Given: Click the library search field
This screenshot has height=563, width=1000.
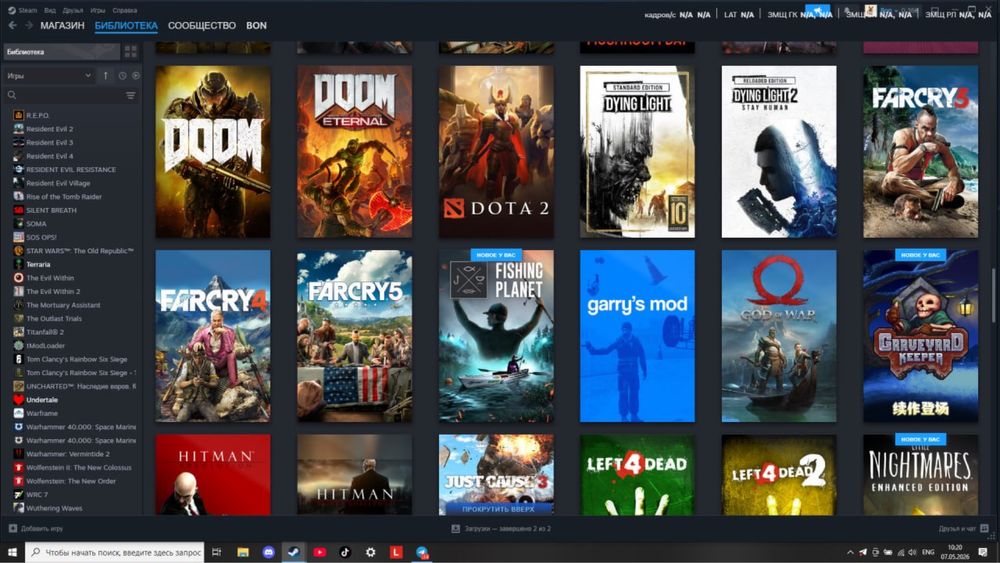Looking at the screenshot, I should [64, 95].
